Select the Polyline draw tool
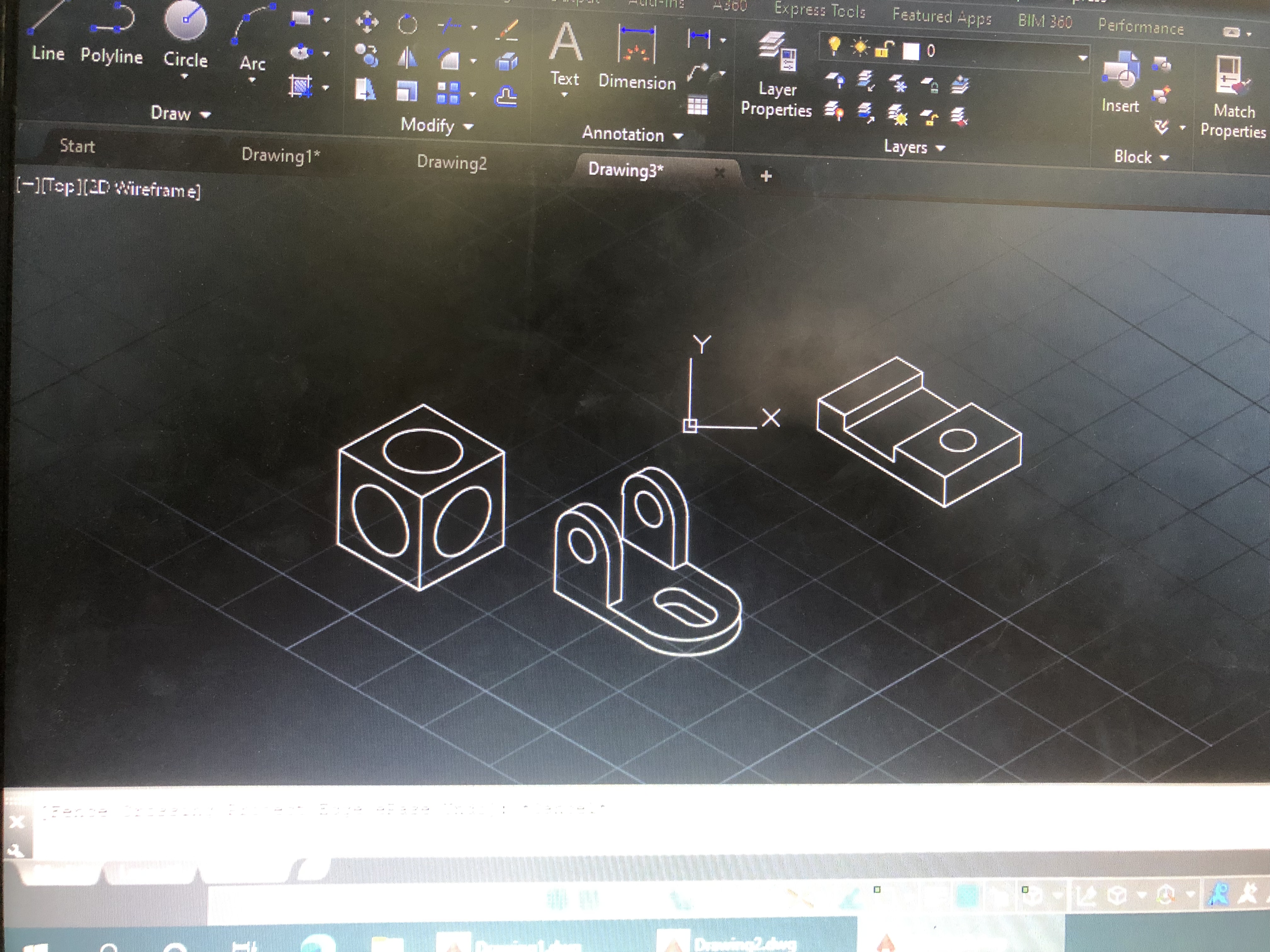The height and width of the screenshot is (952, 1270). click(112, 36)
